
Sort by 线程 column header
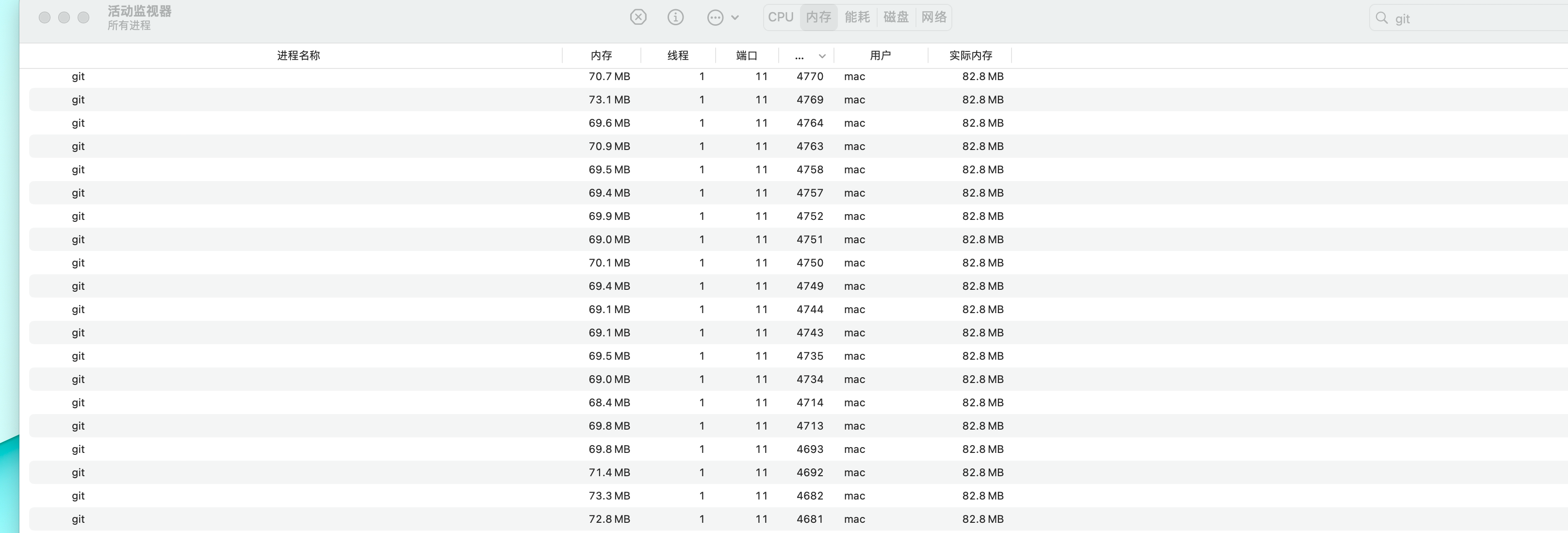[678, 55]
